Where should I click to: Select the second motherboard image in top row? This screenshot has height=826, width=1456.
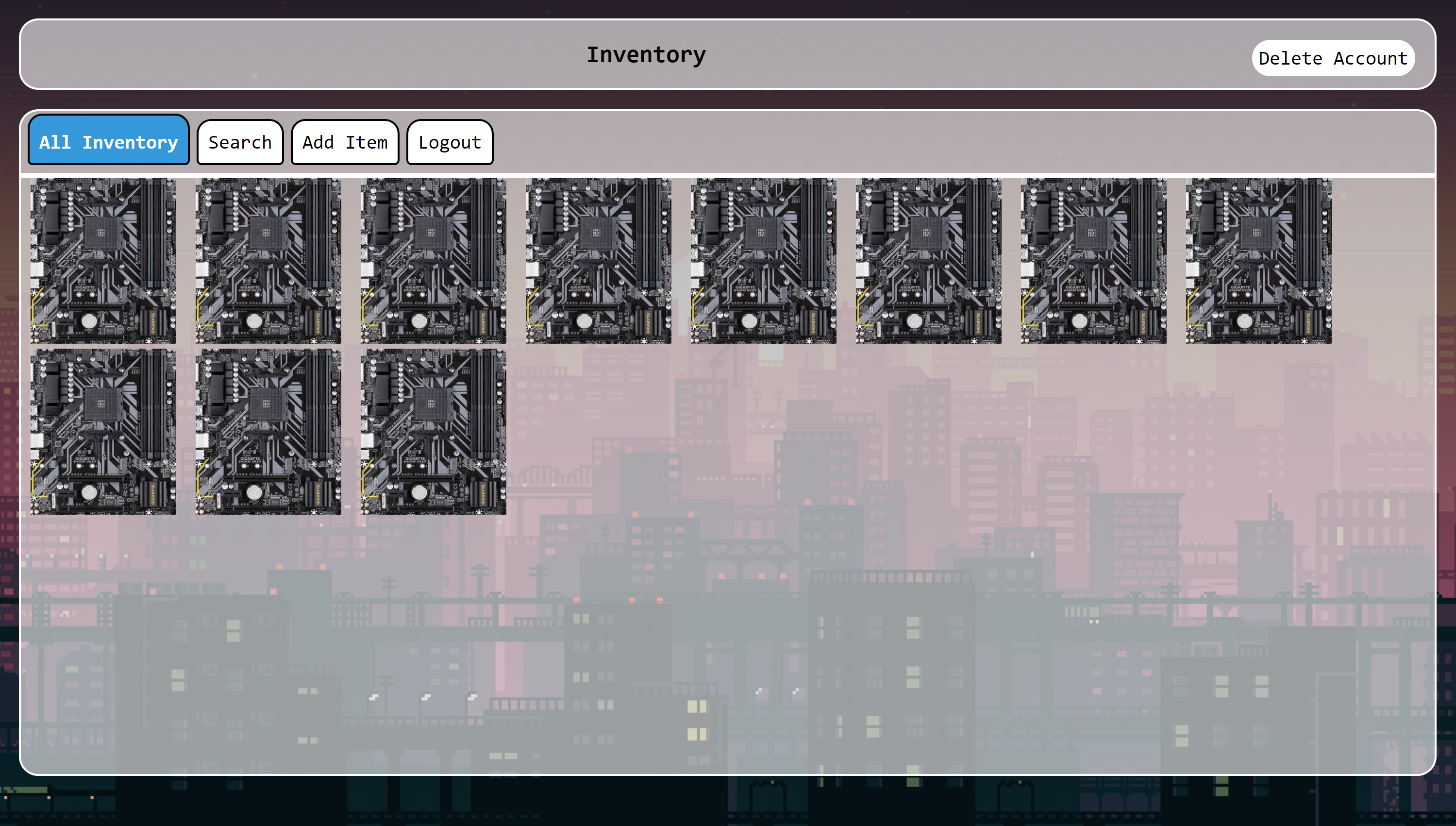[268, 260]
